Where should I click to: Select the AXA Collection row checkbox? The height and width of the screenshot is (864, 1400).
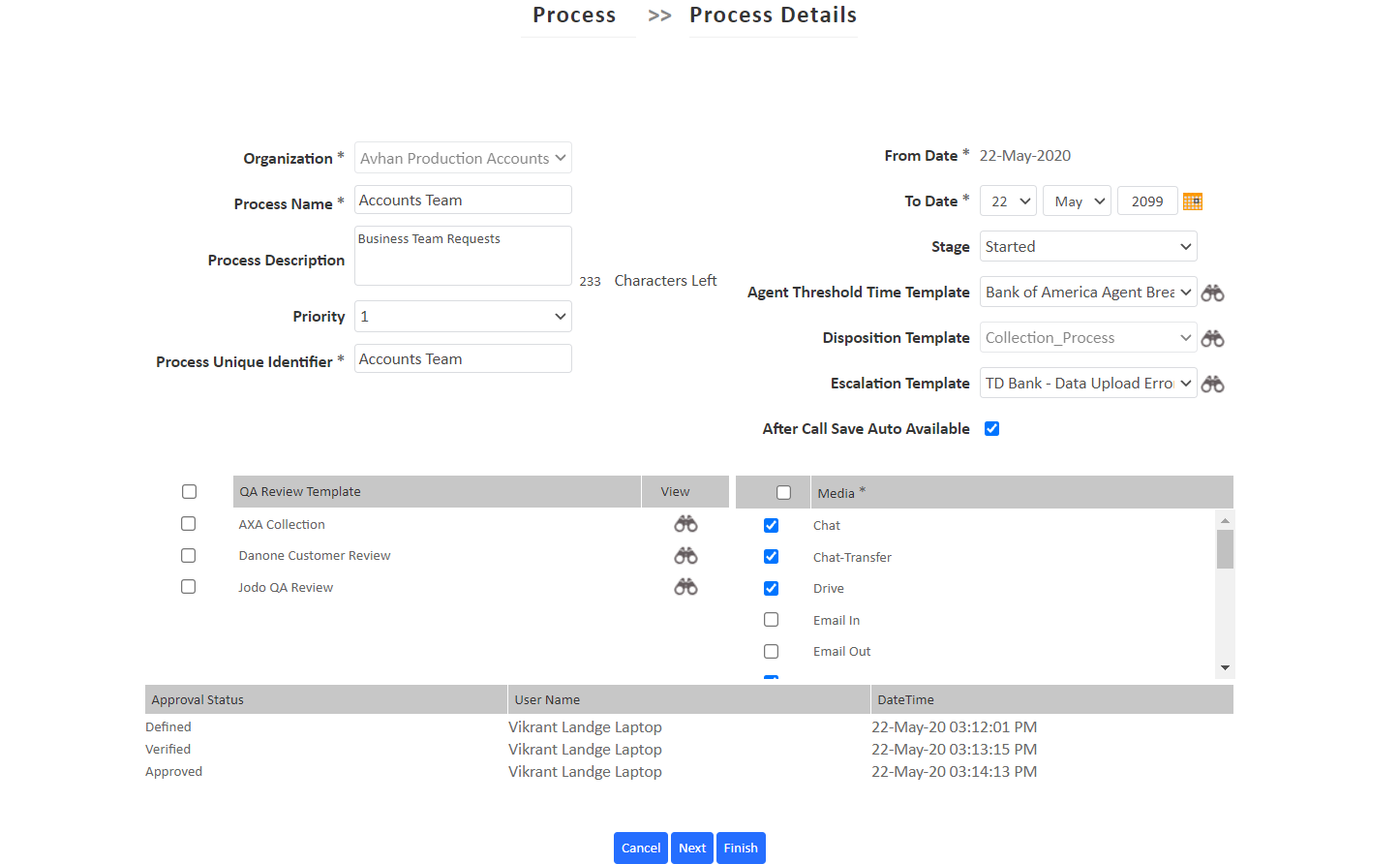point(188,523)
